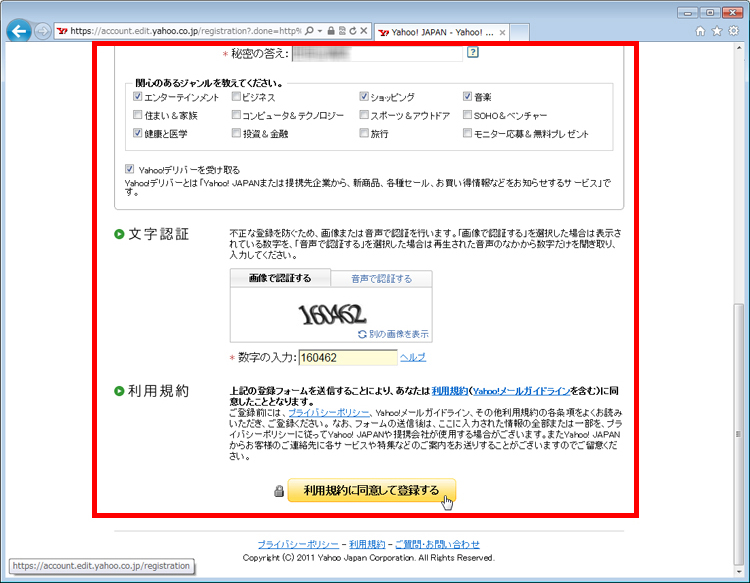Open the ヘルプ link near captcha
Screen dimensions: 750x583
(x=412, y=357)
